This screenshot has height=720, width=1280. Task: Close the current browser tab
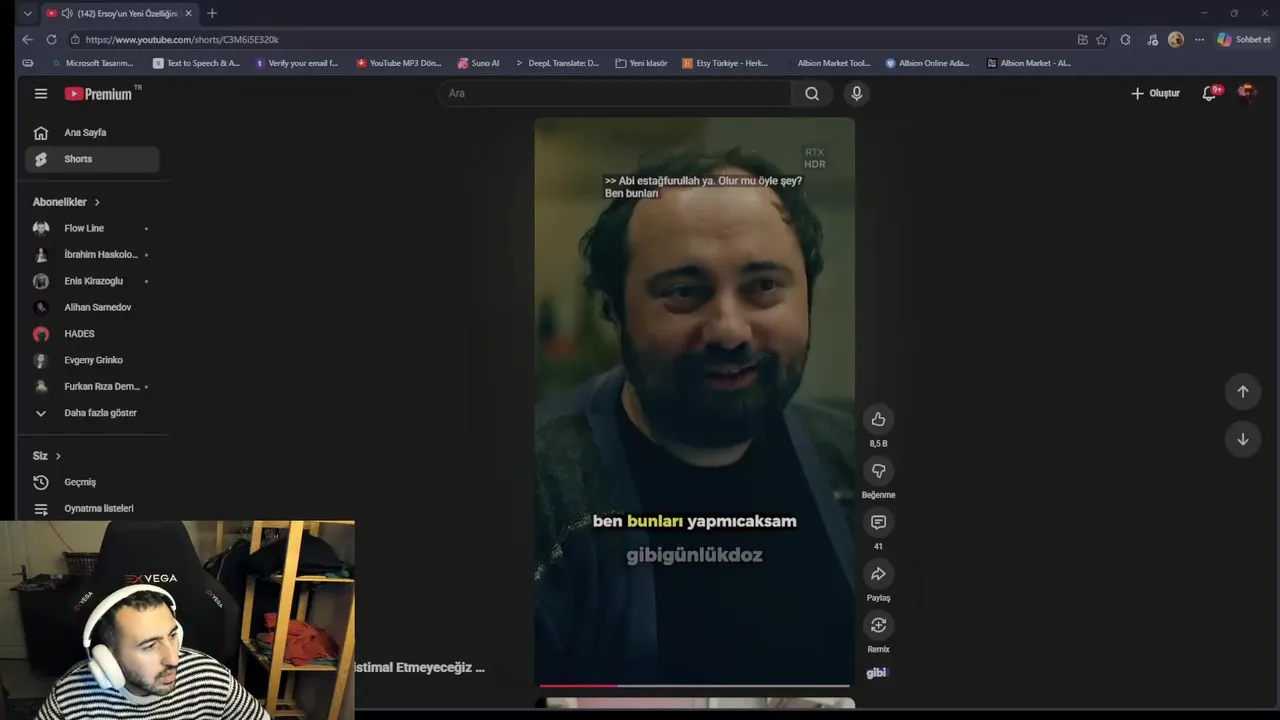[x=188, y=13]
